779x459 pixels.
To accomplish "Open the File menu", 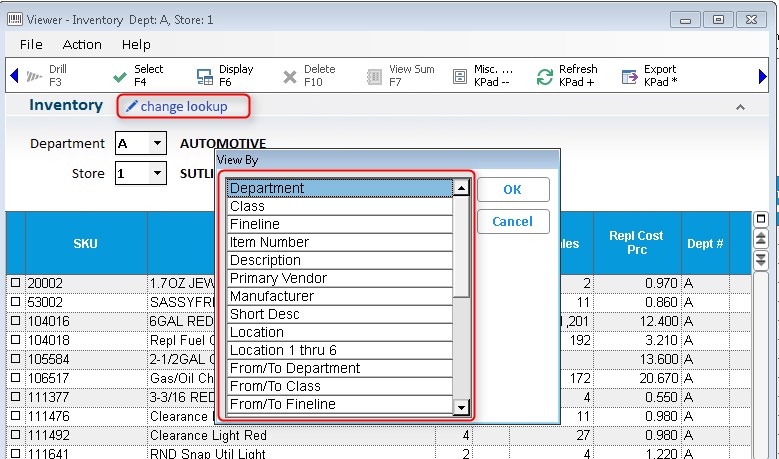I will click(31, 44).
